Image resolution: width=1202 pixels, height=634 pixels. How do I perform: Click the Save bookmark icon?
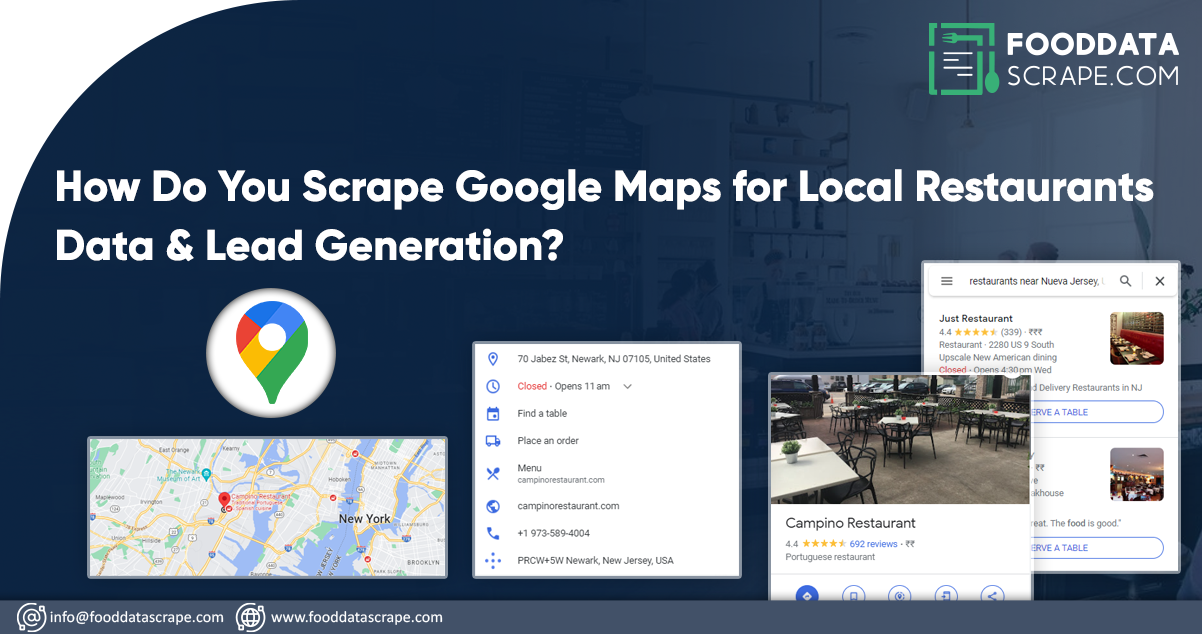[853, 595]
